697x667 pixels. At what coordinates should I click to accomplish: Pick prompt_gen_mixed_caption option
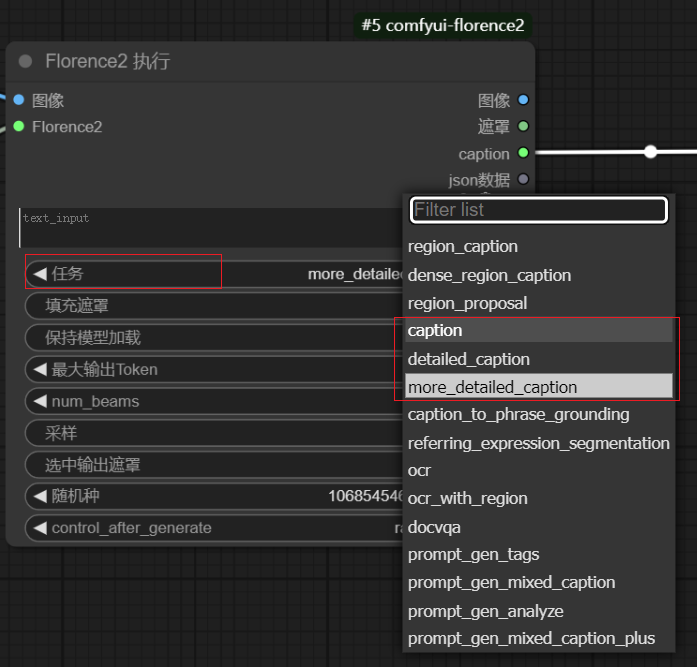click(x=539, y=583)
